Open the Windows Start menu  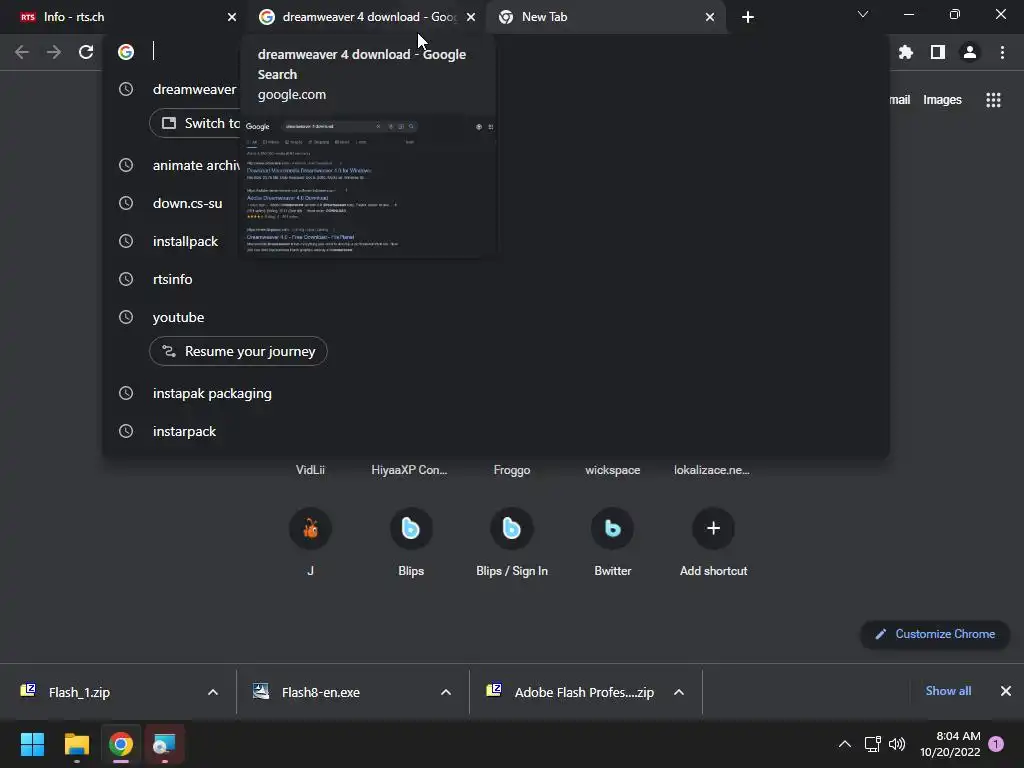coord(32,744)
